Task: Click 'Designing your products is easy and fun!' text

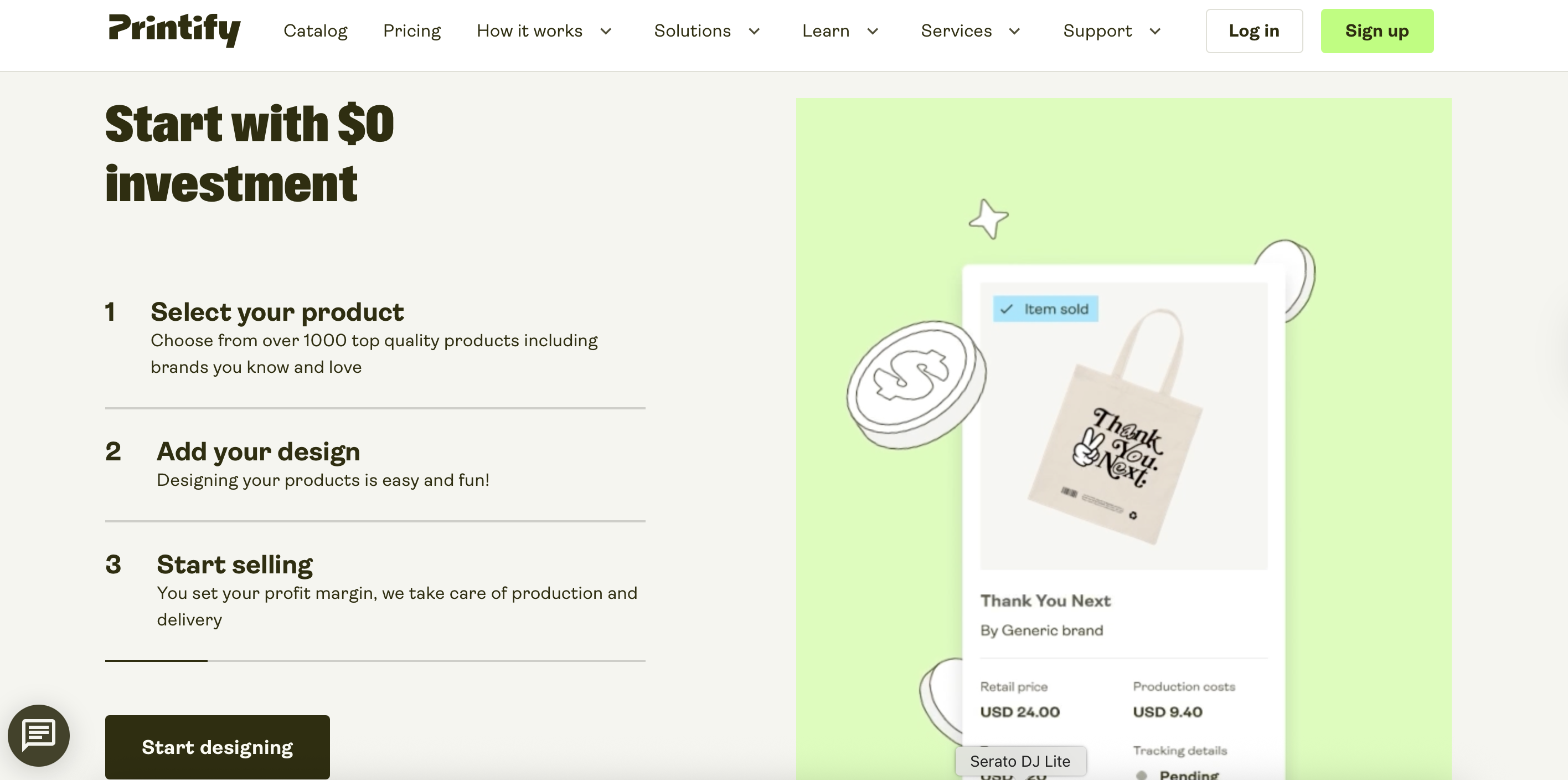Action: click(x=323, y=480)
